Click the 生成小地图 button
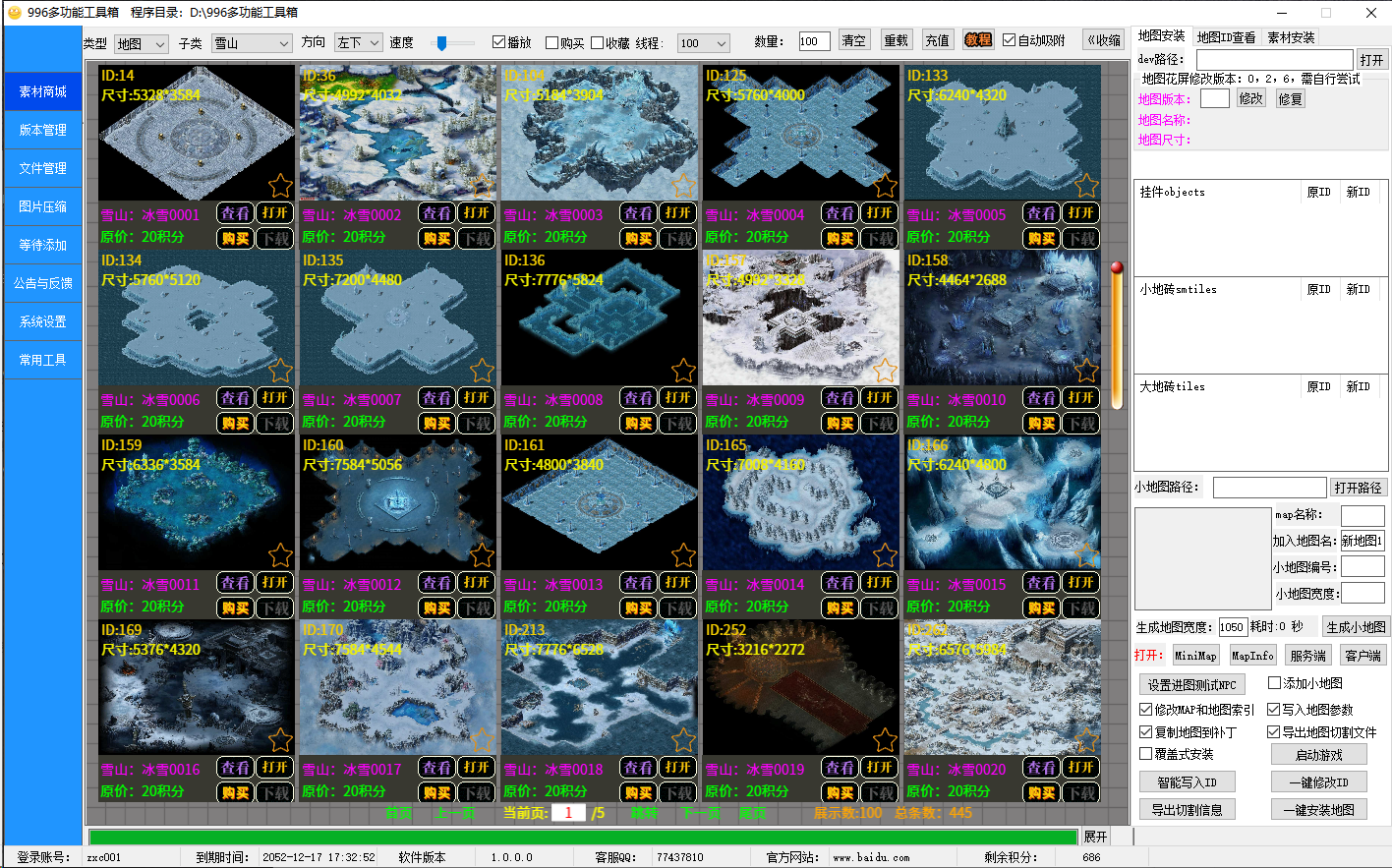This screenshot has height=868, width=1392. pos(1356,627)
